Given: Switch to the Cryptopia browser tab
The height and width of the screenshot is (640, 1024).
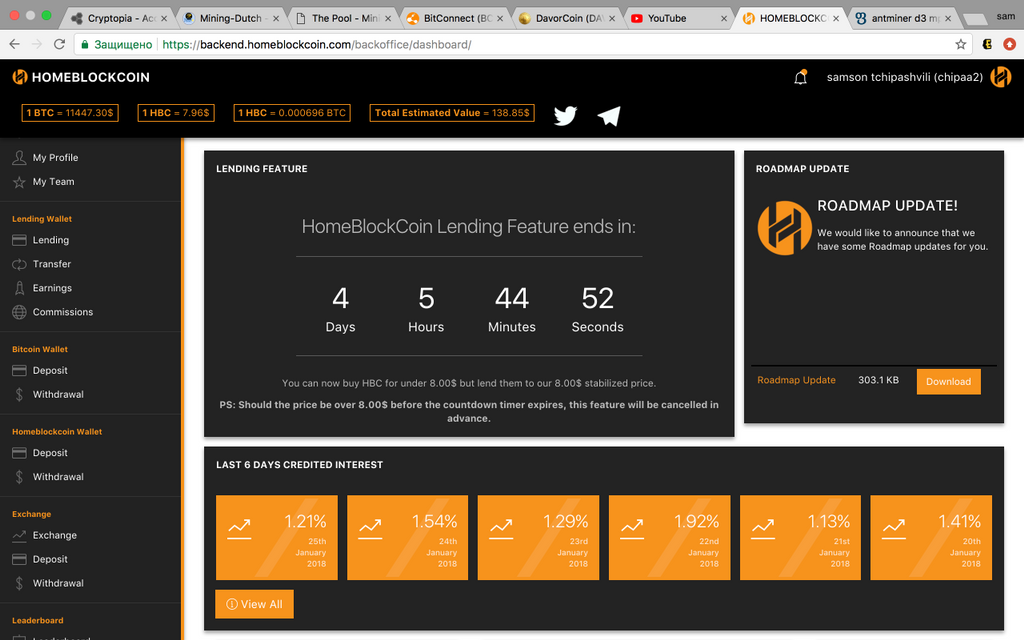Looking at the screenshot, I should point(118,18).
